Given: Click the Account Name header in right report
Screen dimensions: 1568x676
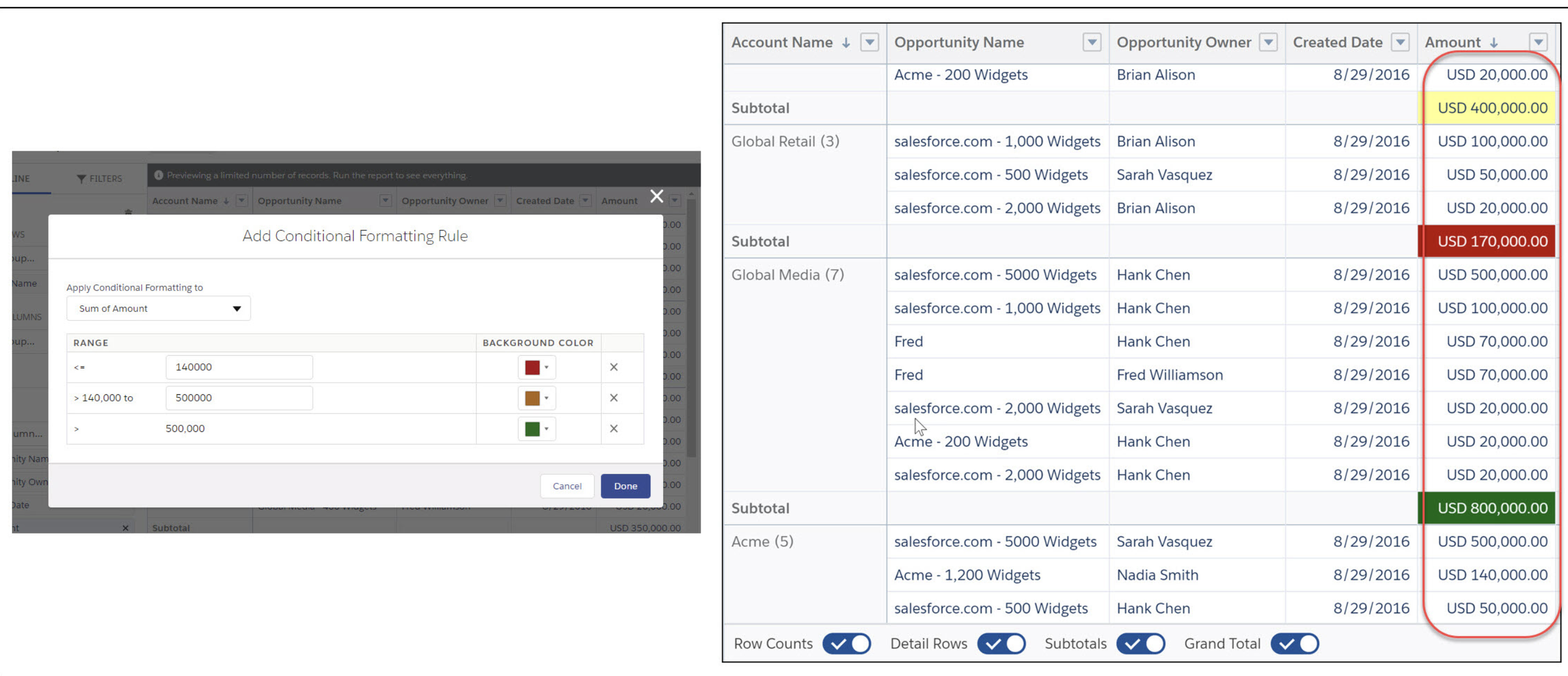Looking at the screenshot, I should tap(782, 43).
